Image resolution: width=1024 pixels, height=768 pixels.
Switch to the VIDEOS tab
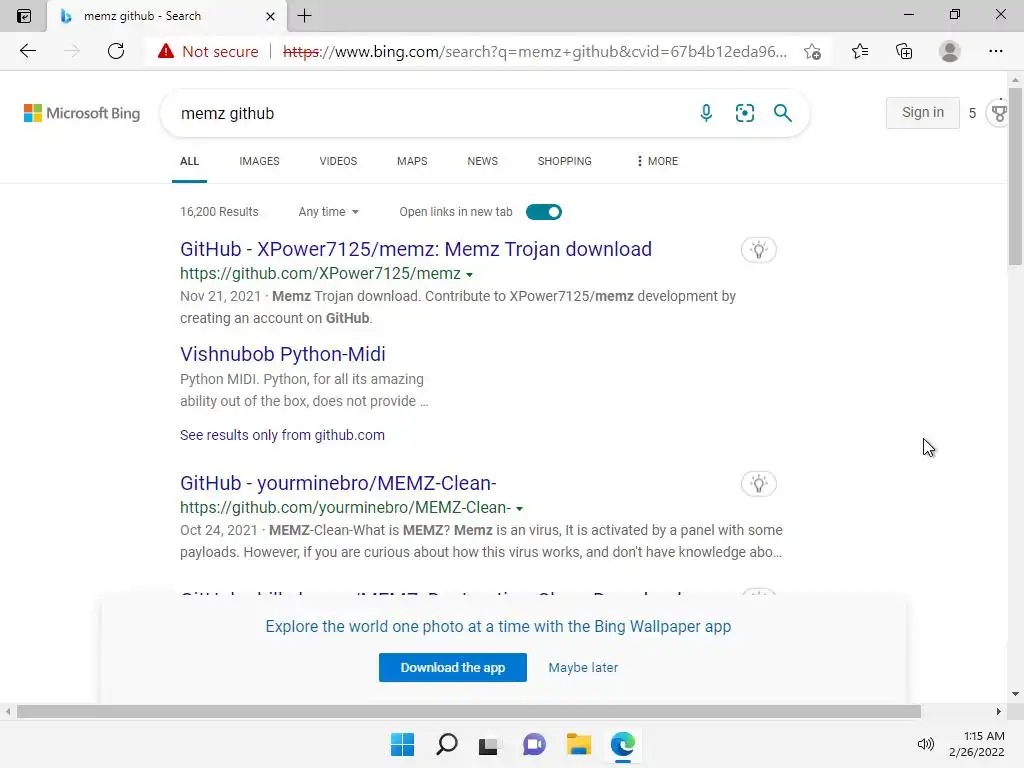[x=338, y=161]
